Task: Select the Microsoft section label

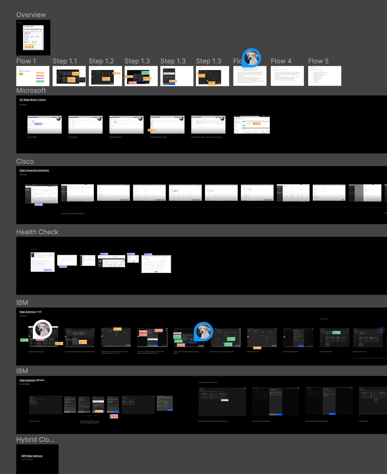Action: coord(31,91)
